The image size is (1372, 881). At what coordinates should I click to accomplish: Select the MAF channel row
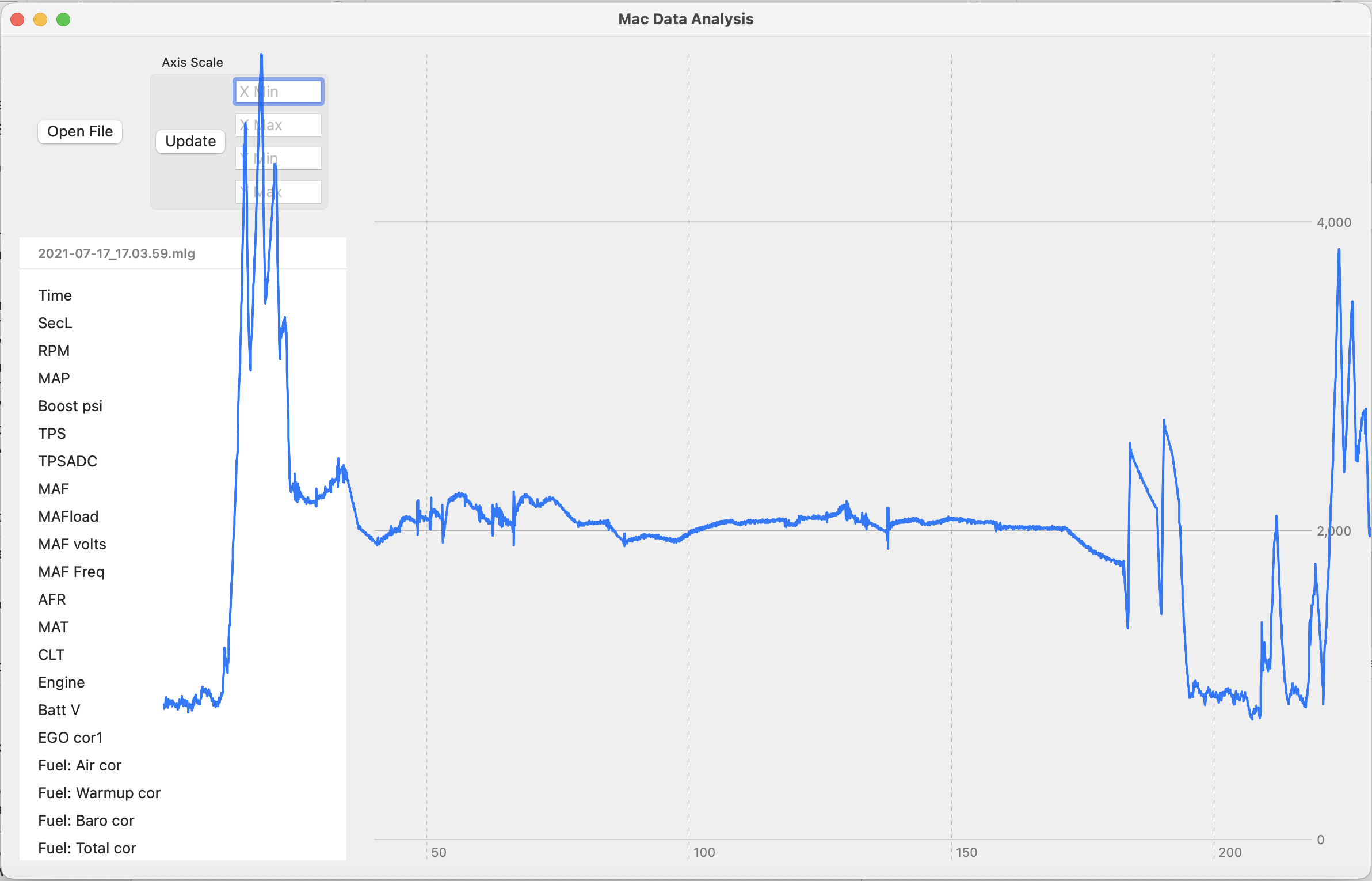(183, 489)
